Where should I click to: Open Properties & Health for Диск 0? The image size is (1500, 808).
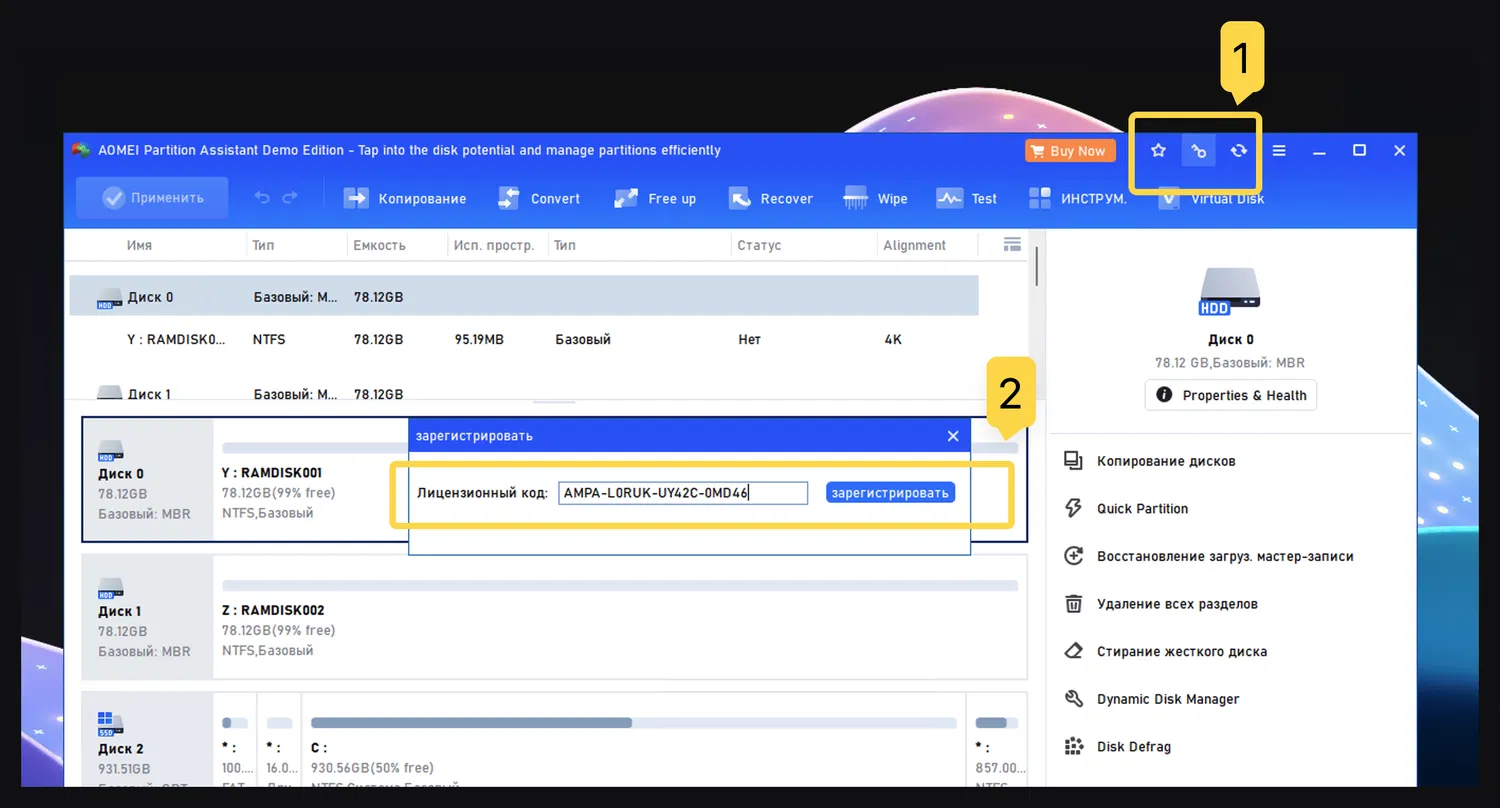(1230, 395)
